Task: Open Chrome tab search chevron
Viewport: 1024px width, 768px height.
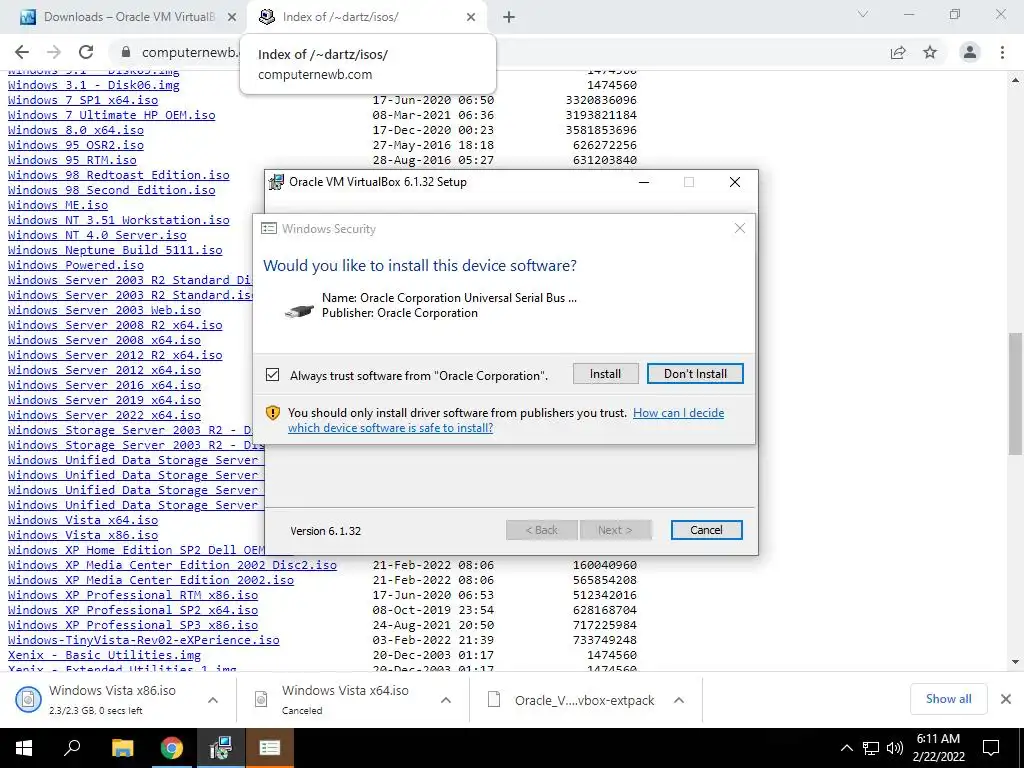Action: pyautogui.click(x=863, y=14)
